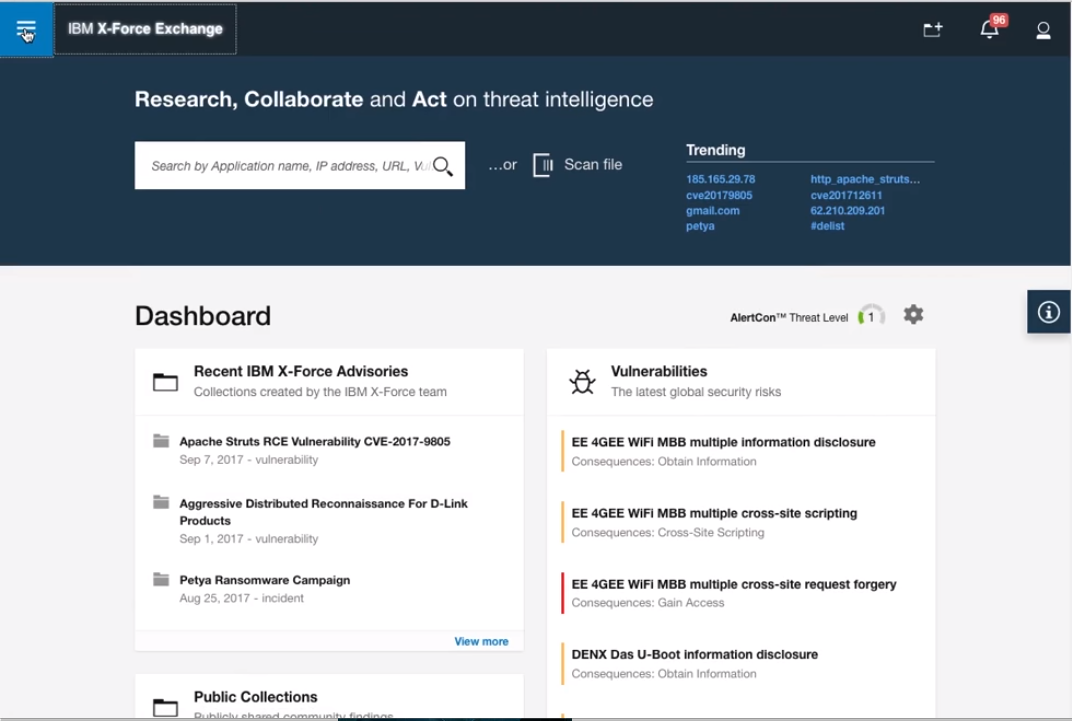Click the Vulnerabilities bug icon
1072x721 pixels.
tap(582, 381)
